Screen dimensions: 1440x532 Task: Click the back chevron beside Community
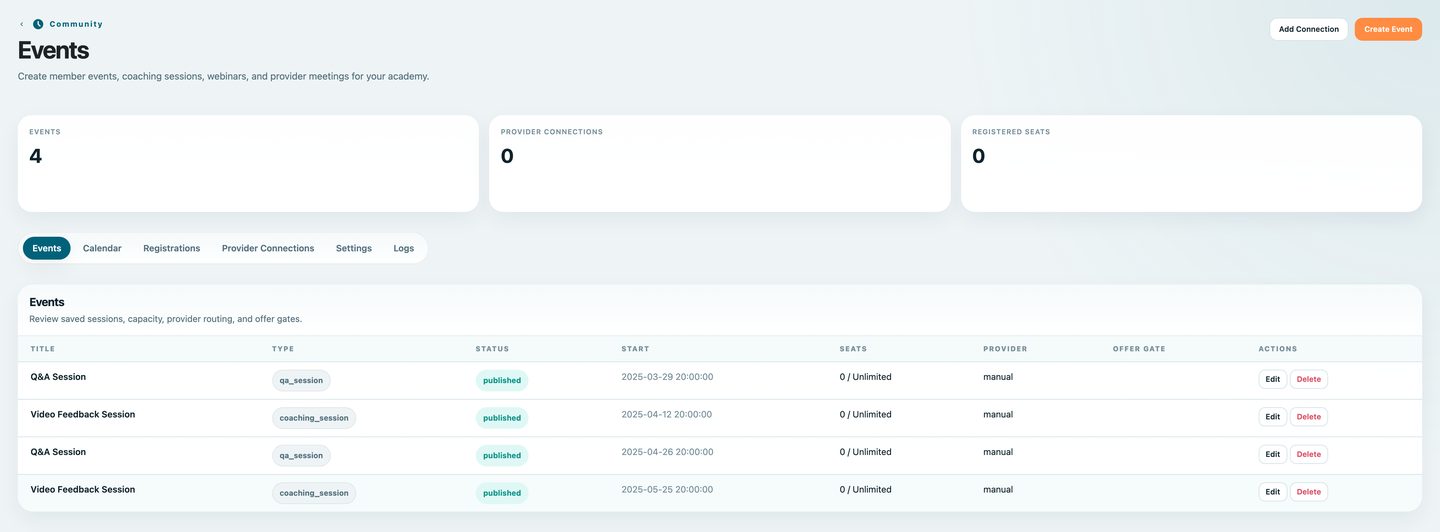point(22,24)
